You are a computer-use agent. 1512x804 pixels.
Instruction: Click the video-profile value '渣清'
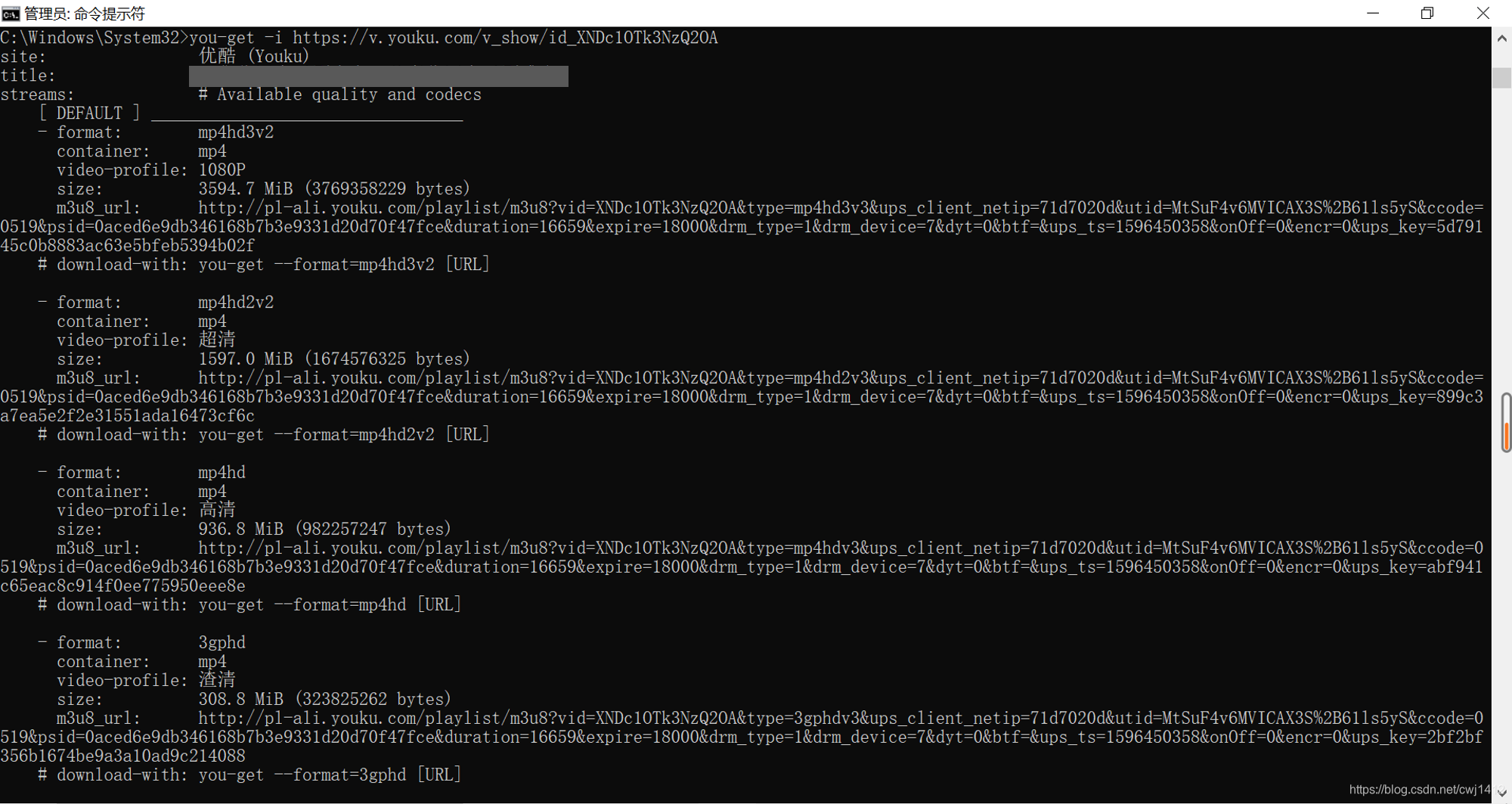217,681
